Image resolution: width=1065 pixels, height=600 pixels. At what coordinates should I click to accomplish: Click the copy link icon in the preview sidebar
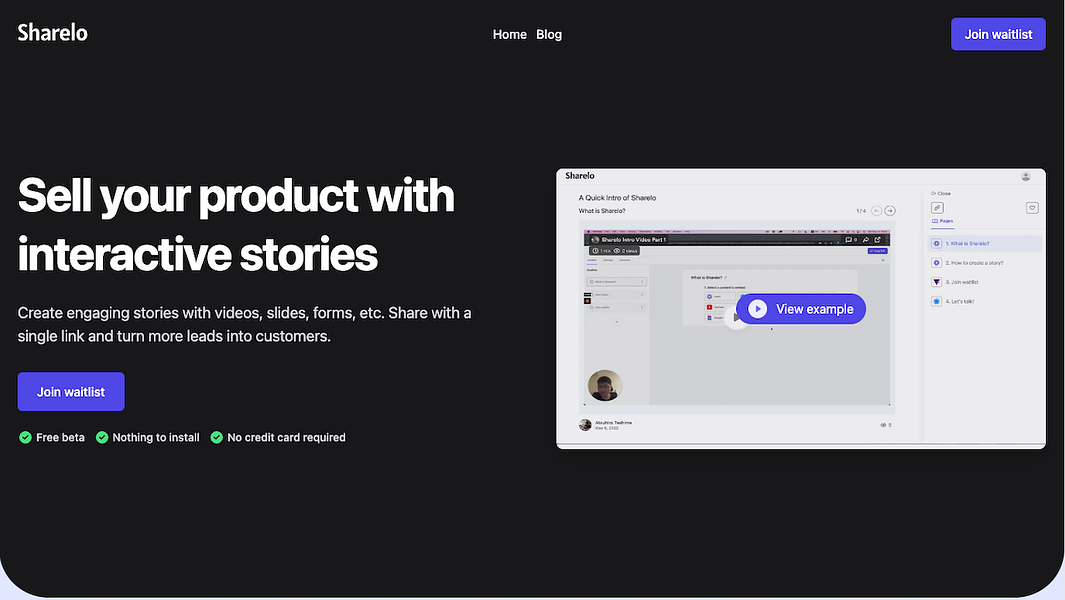pyautogui.click(x=937, y=208)
